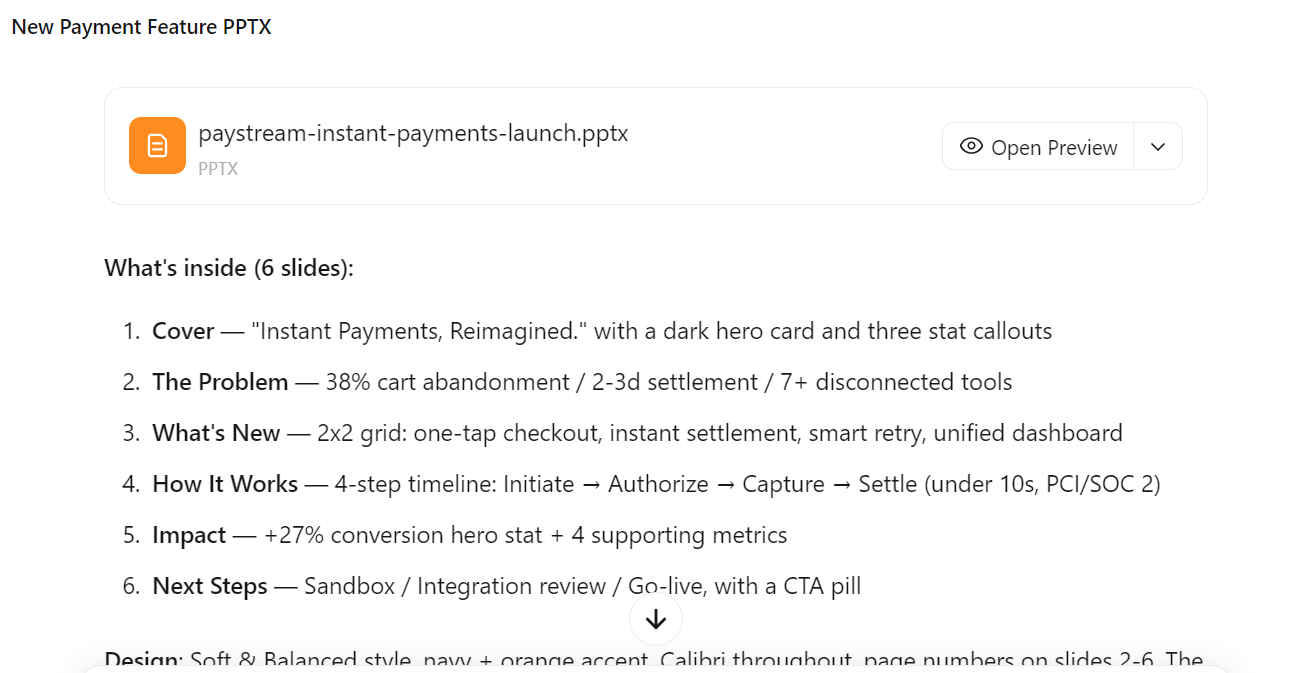Click the bold The Problem list item
The width and height of the screenshot is (1293, 673).
point(220,382)
